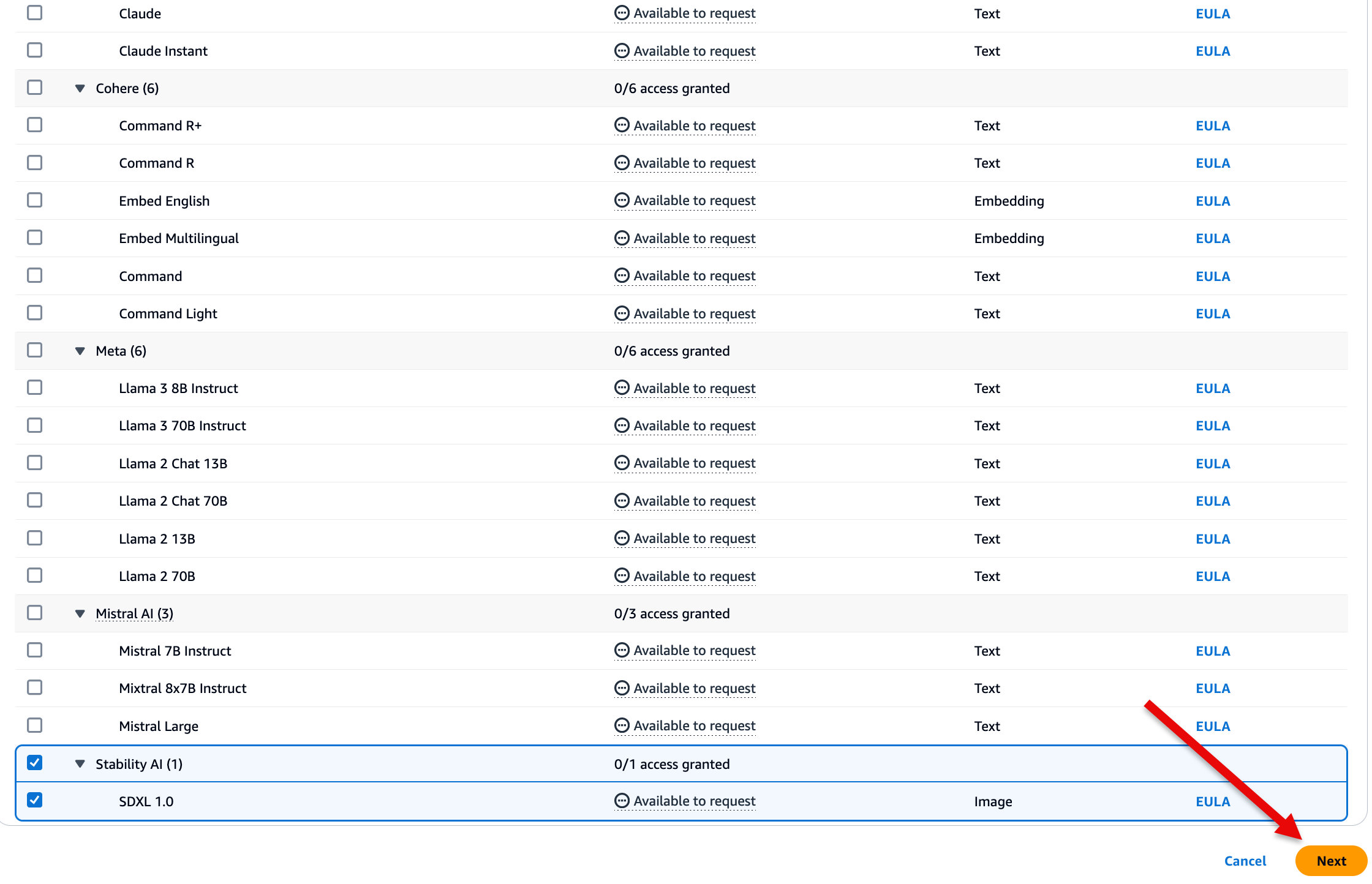Viewport: 1372px width, 884px height.
Task: Collapse the Stability AI (1) section
Action: pos(80,764)
